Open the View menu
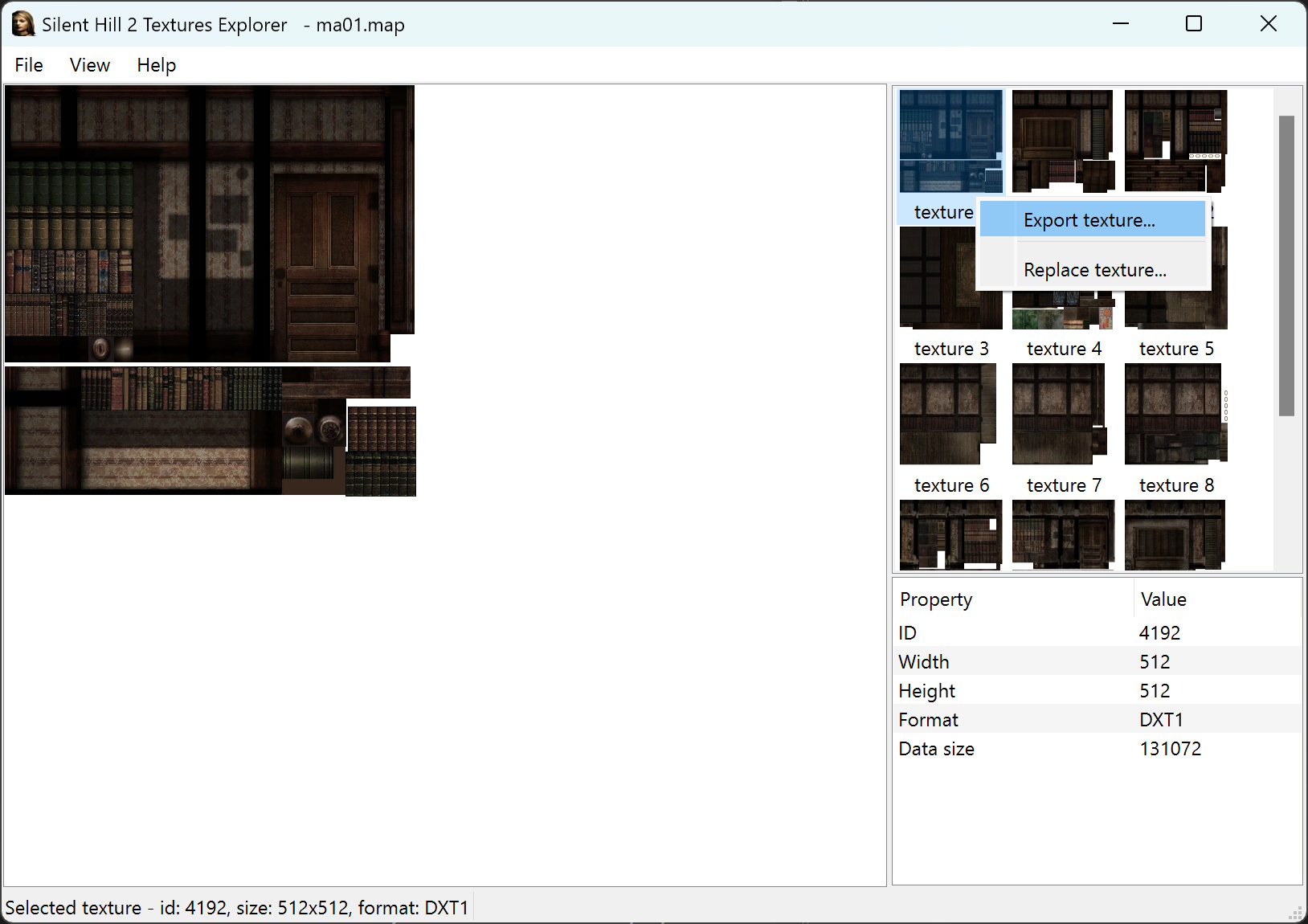Image resolution: width=1308 pixels, height=924 pixels. [90, 65]
